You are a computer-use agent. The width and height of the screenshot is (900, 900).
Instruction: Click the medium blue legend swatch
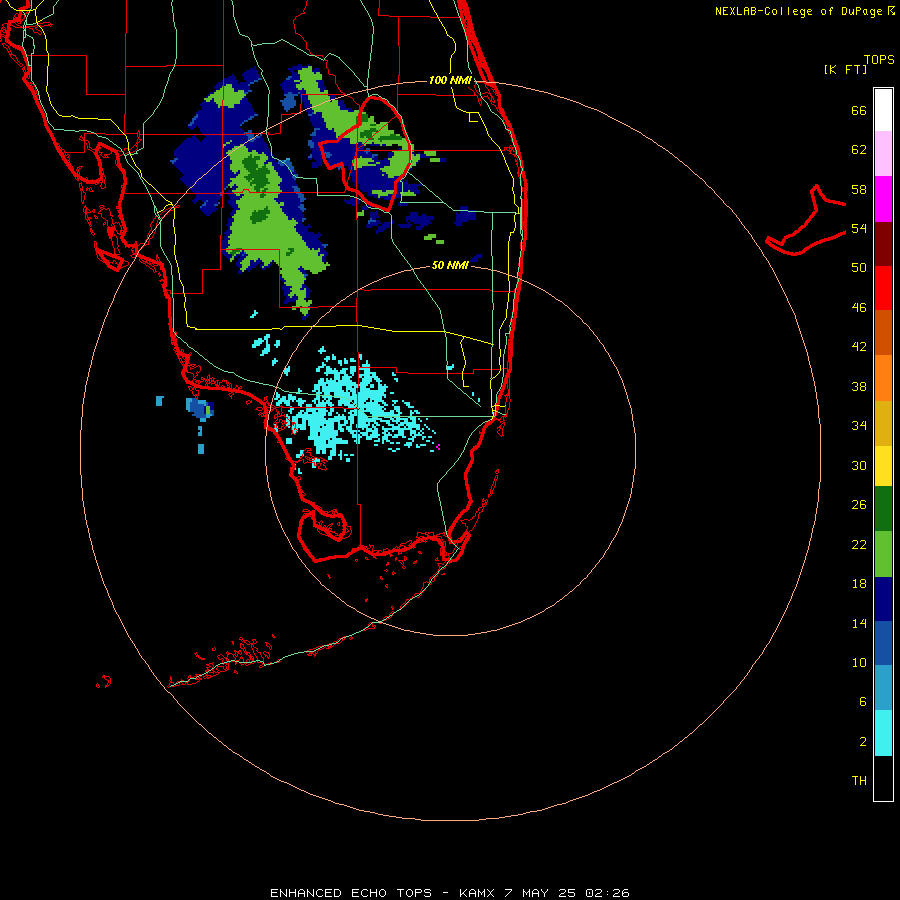(x=883, y=643)
